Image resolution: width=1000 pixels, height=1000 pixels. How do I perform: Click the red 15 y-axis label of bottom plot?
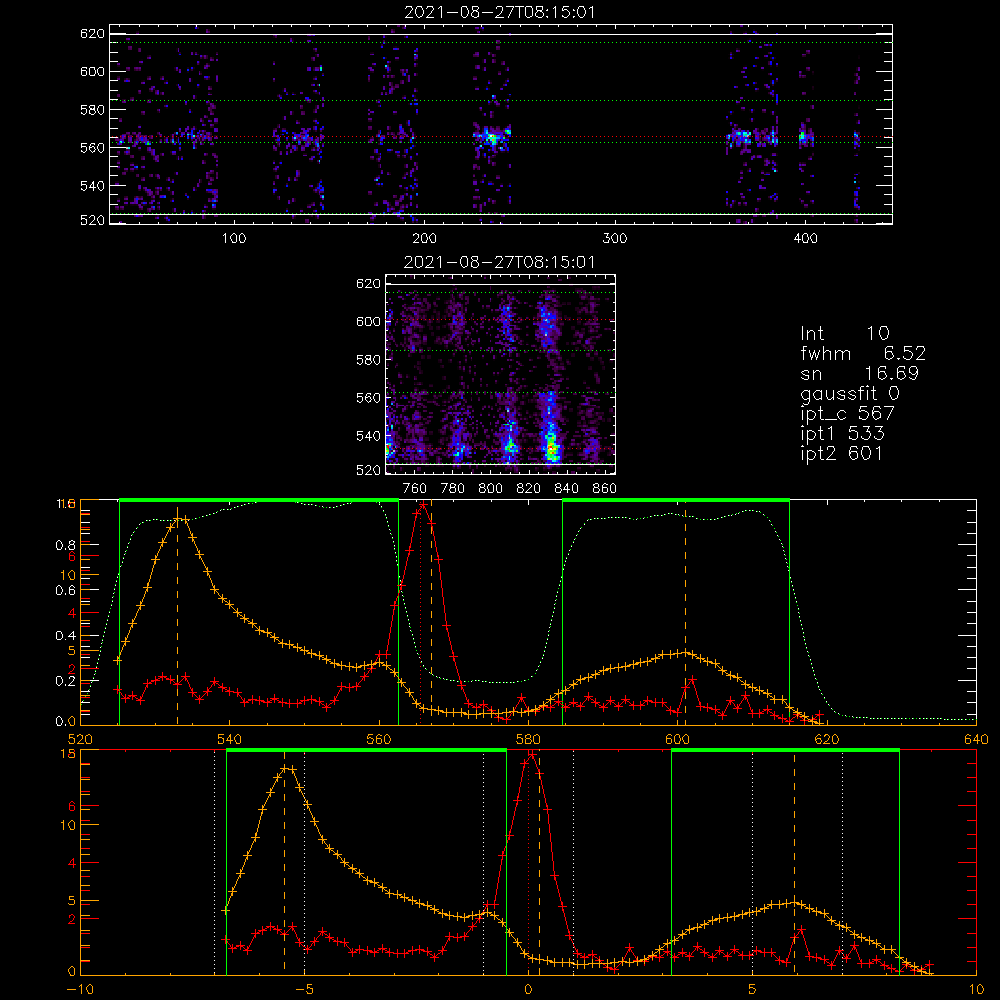click(69, 754)
